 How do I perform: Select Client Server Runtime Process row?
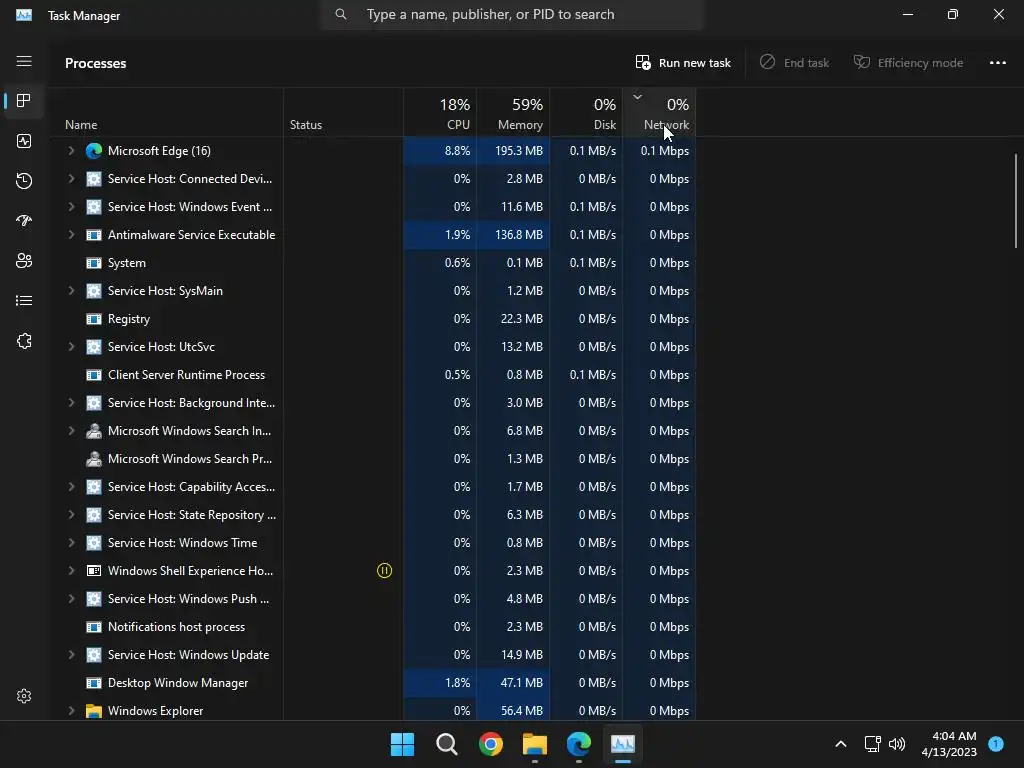coord(373,375)
